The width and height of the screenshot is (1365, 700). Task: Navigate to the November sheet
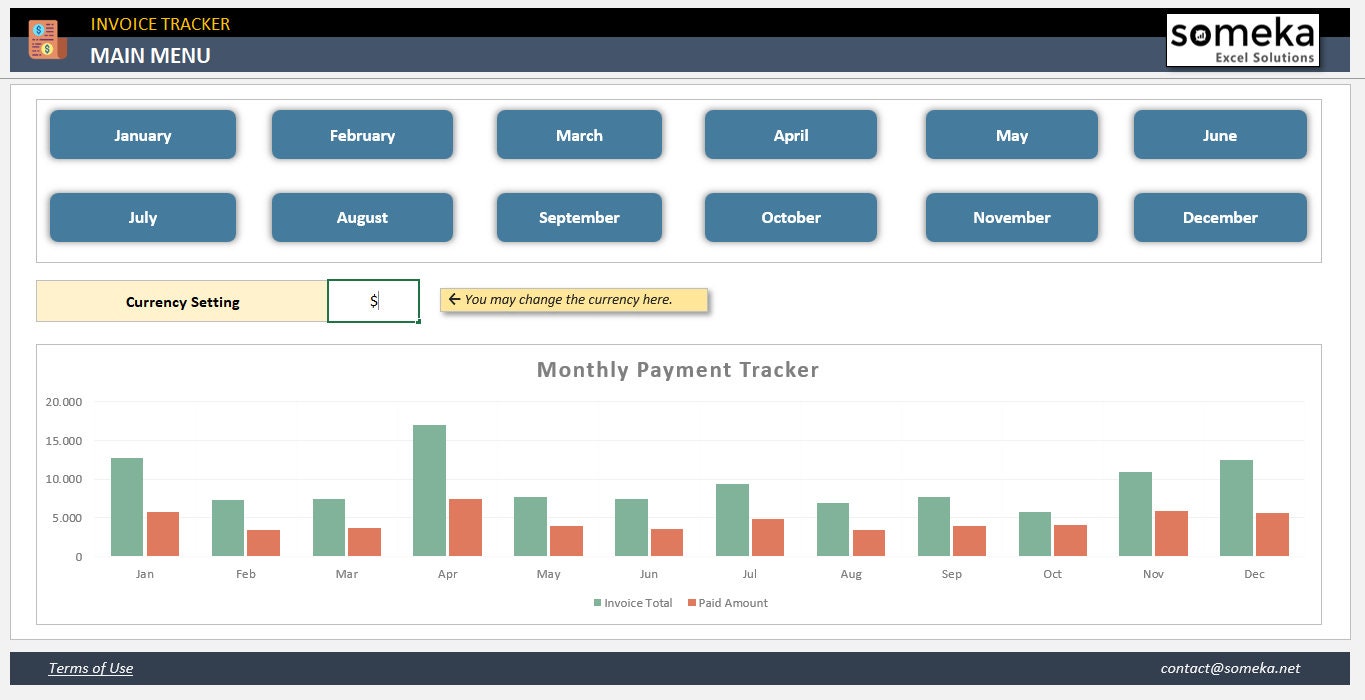1012,217
